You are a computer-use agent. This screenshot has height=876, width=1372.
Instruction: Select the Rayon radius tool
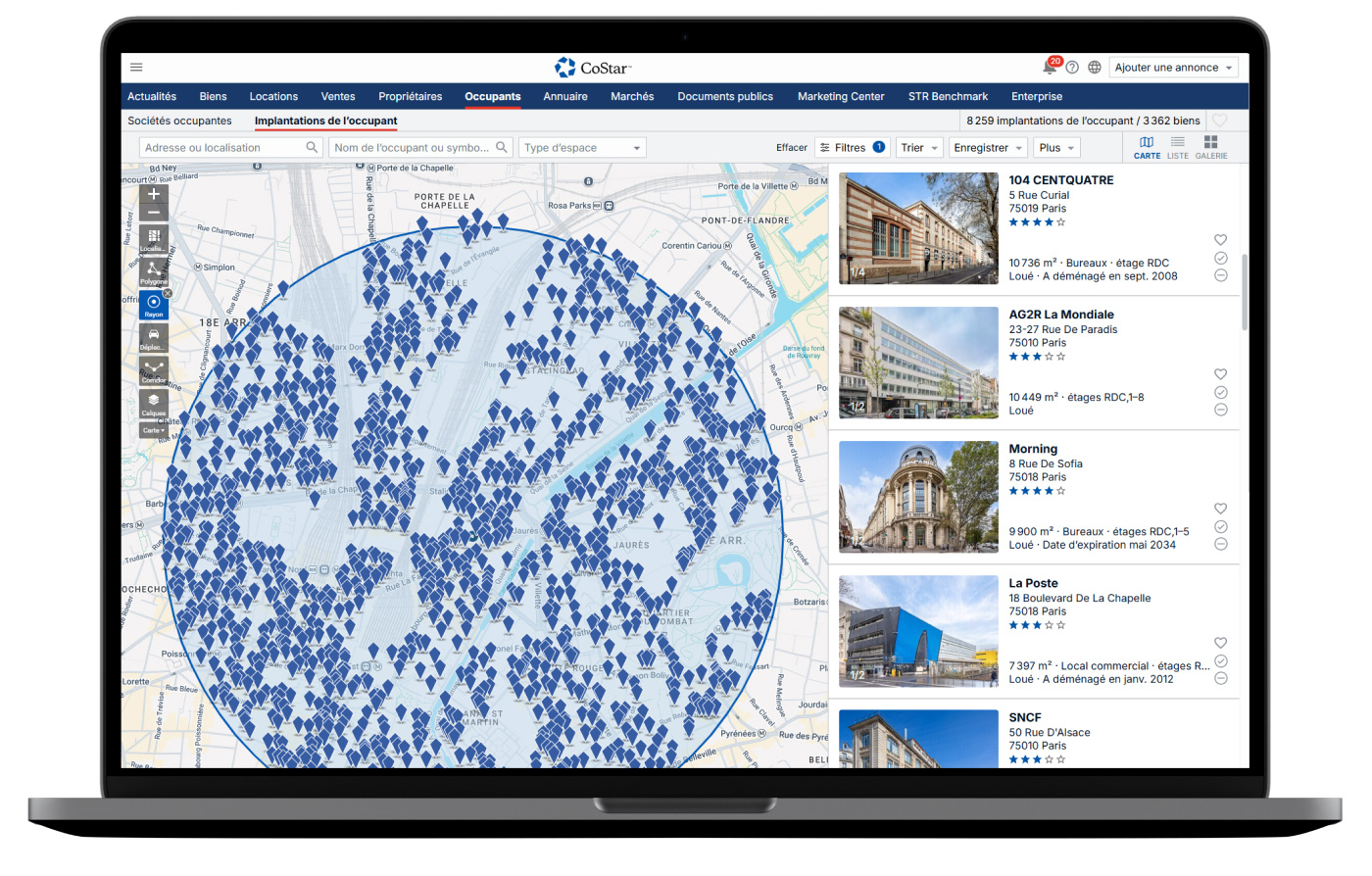[x=154, y=306]
